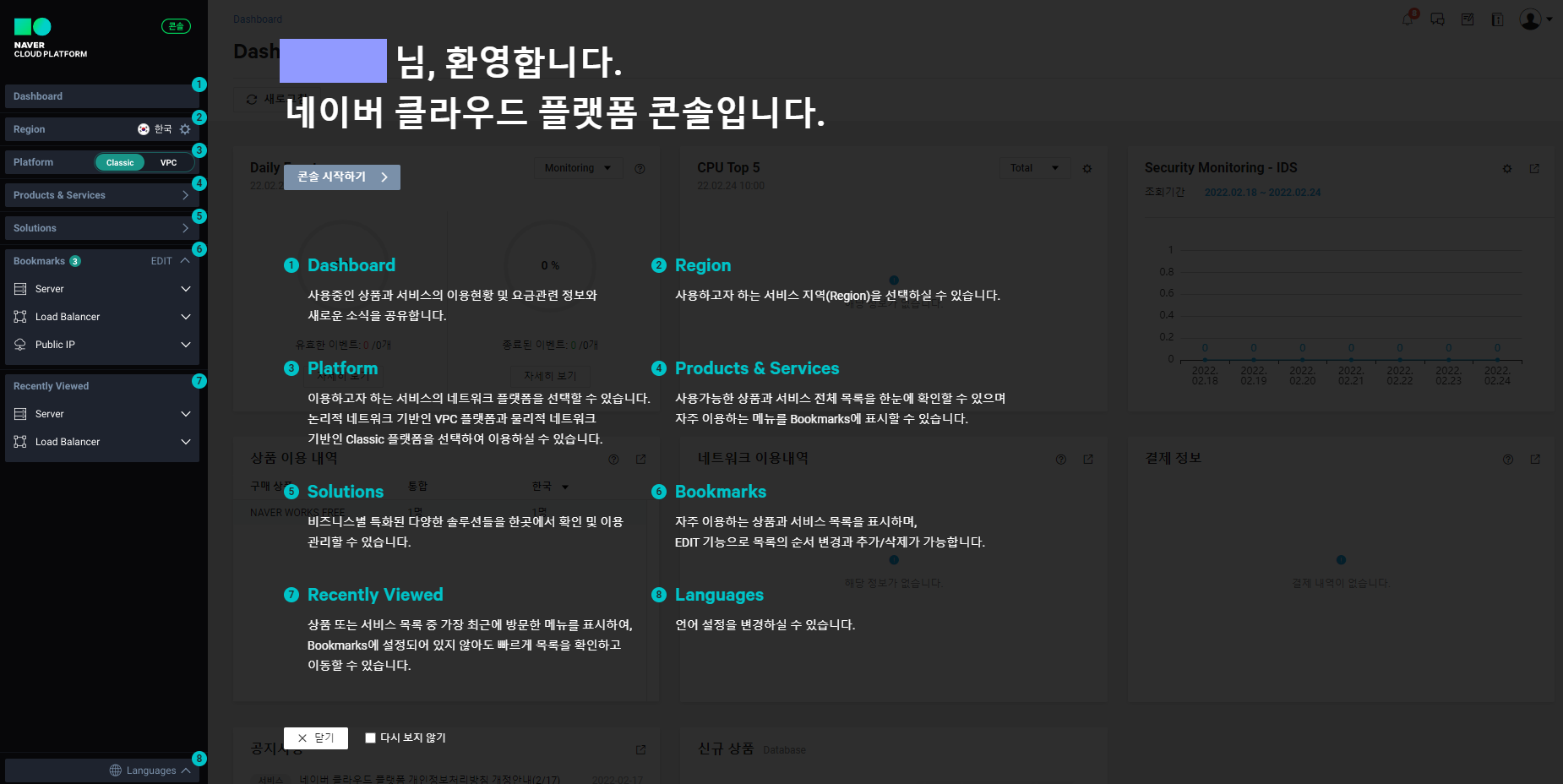Click the 새로고침 refresh button

point(277,99)
